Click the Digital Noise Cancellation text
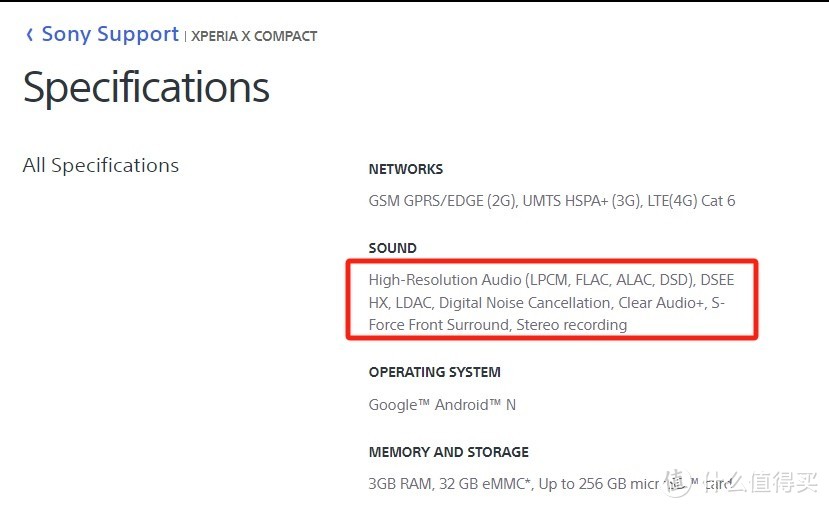This screenshot has height=508, width=829. [525, 303]
